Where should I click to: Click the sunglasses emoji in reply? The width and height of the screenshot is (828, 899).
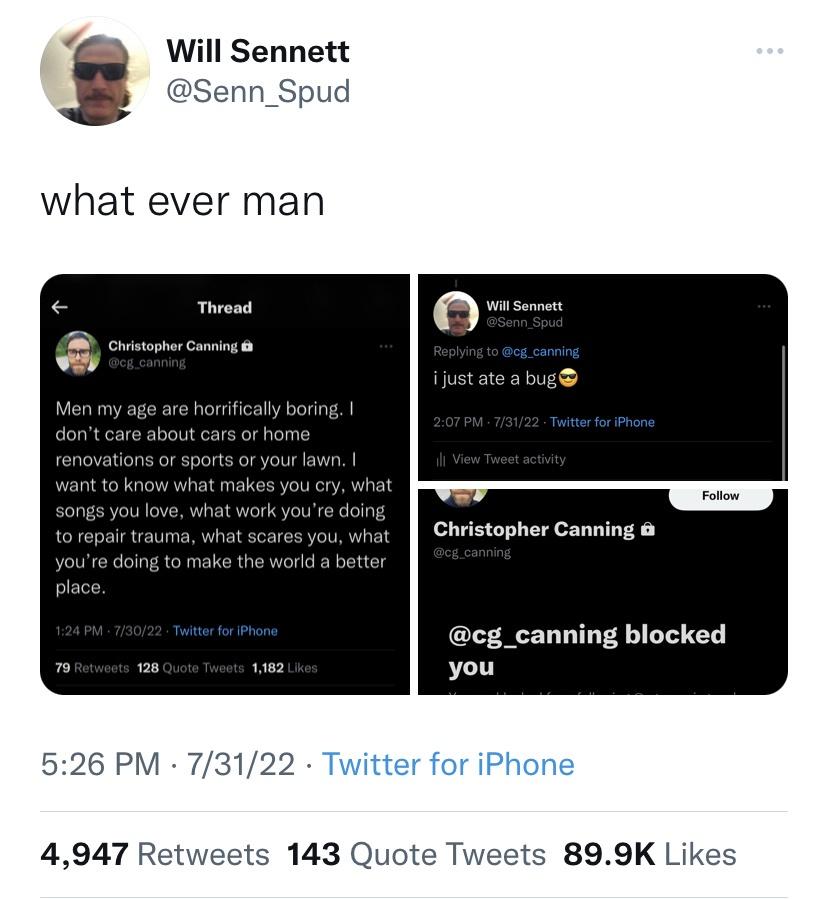568,378
